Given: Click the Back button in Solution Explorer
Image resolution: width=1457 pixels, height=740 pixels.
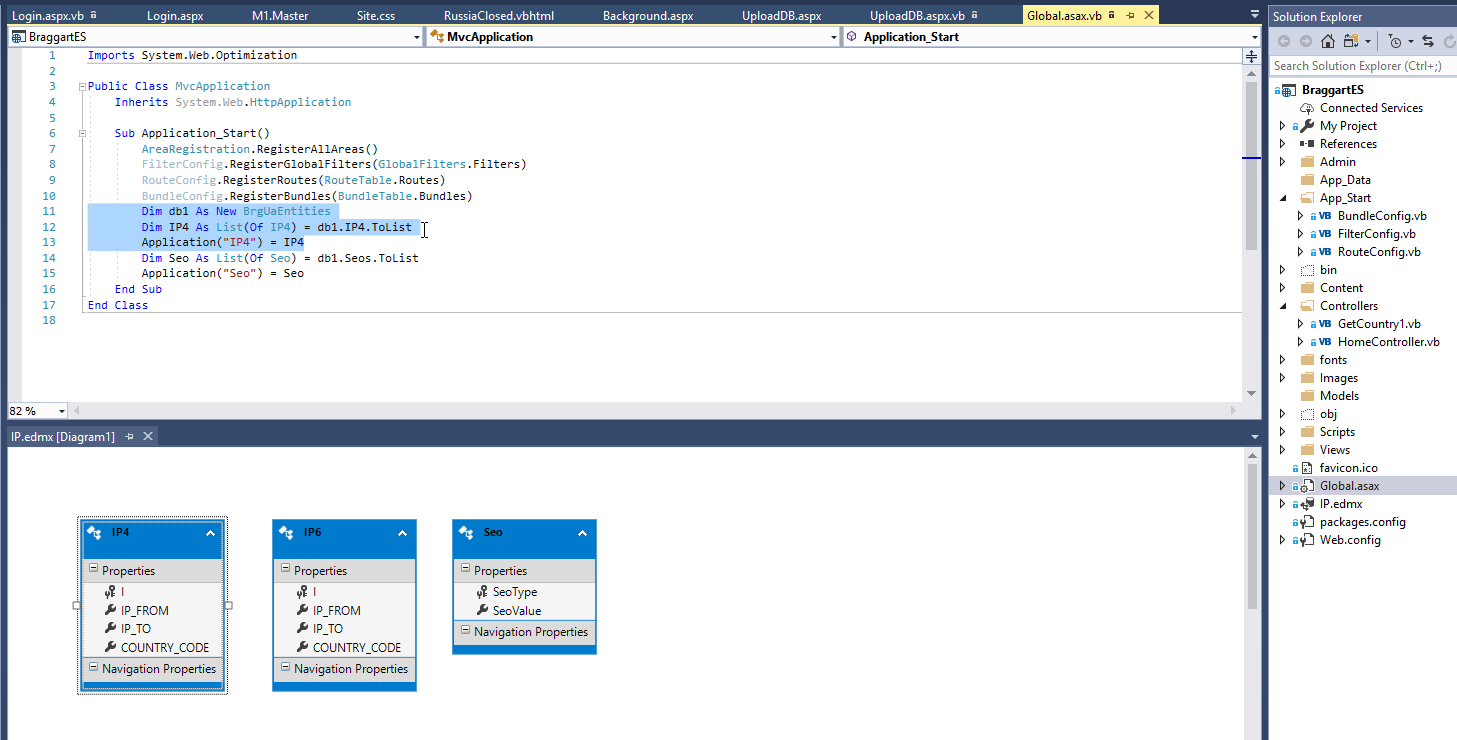Looking at the screenshot, I should coord(1284,41).
